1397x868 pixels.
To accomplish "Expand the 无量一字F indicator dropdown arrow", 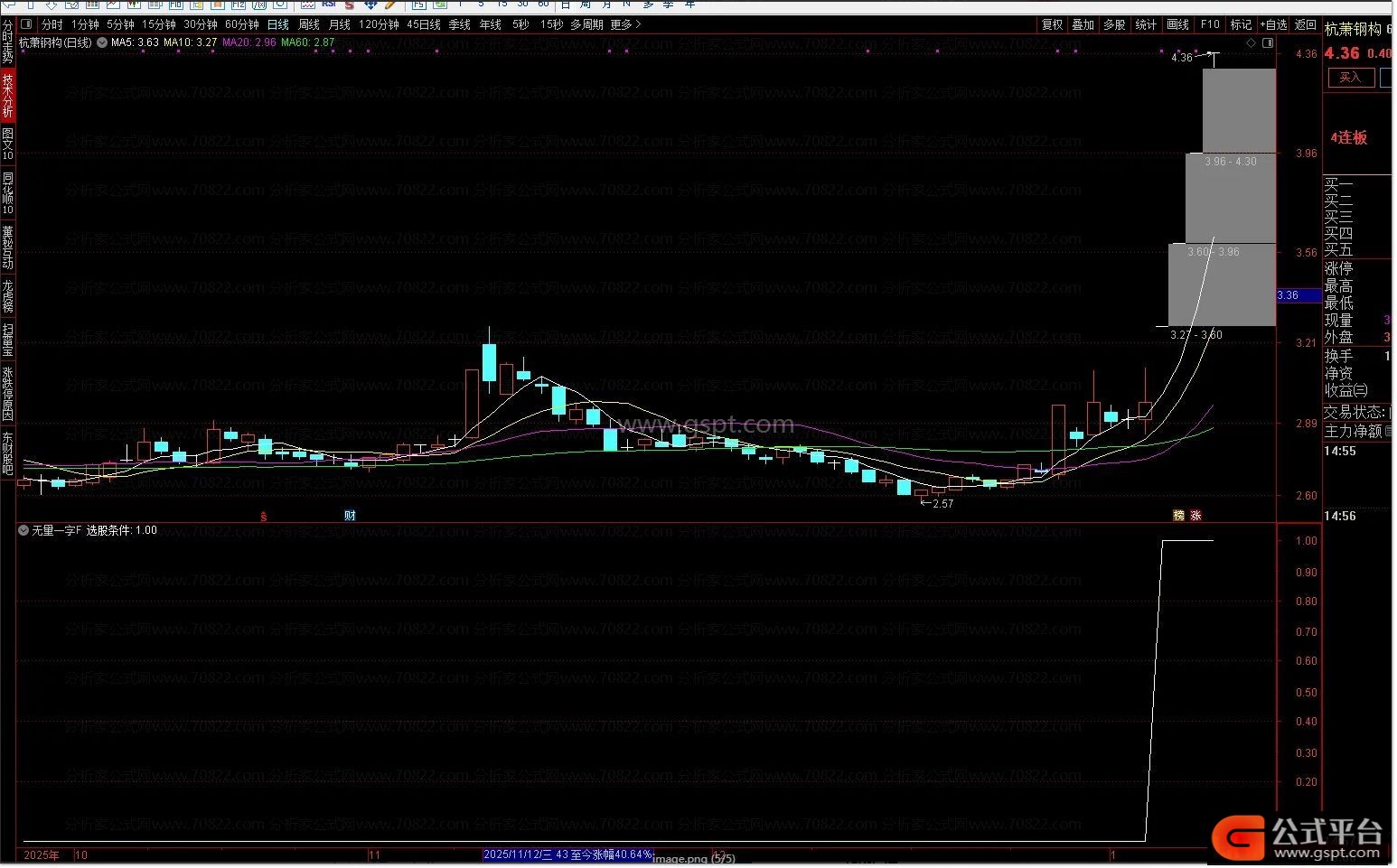I will (23, 531).
